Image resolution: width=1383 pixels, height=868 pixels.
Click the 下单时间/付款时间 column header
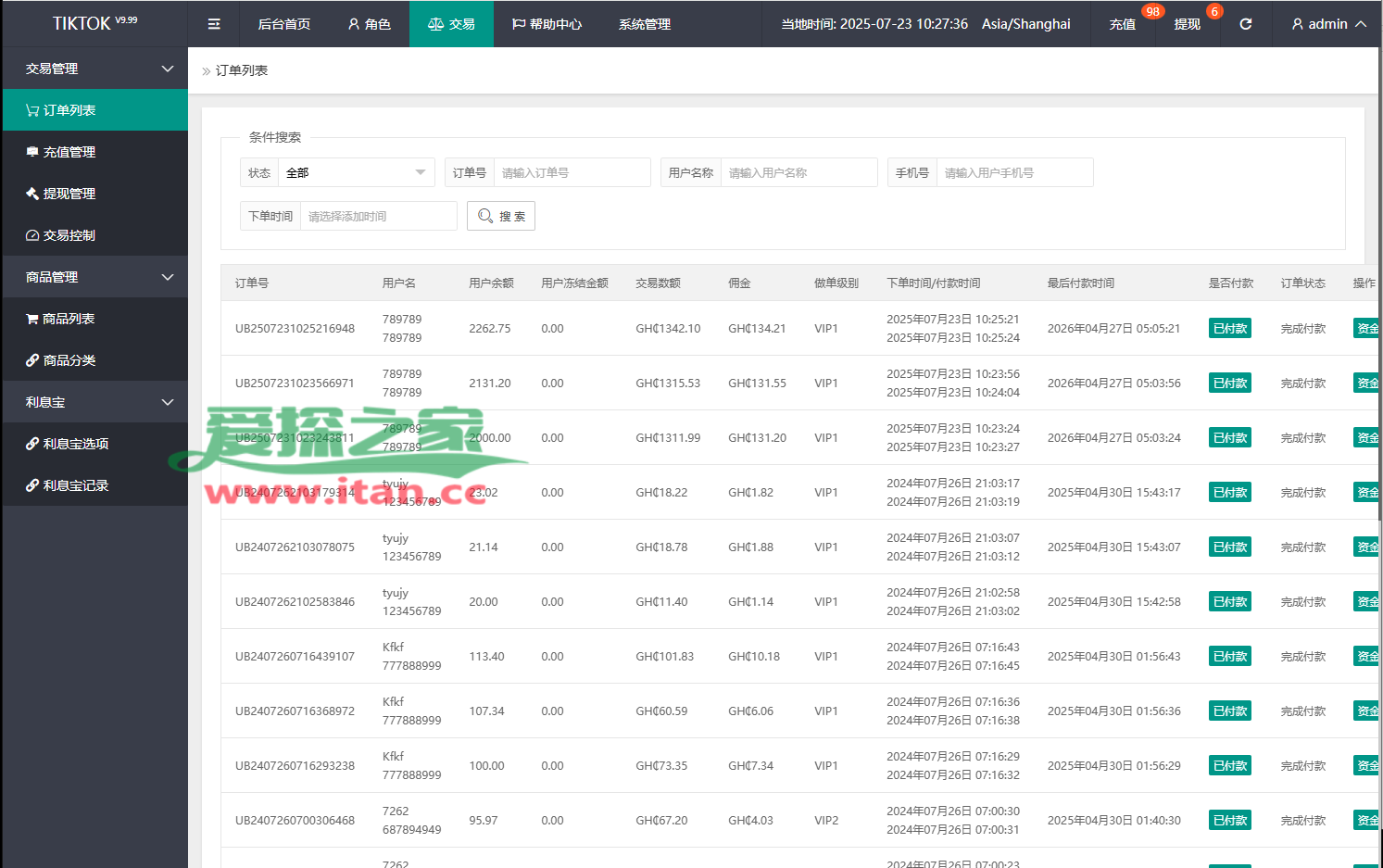tap(933, 283)
